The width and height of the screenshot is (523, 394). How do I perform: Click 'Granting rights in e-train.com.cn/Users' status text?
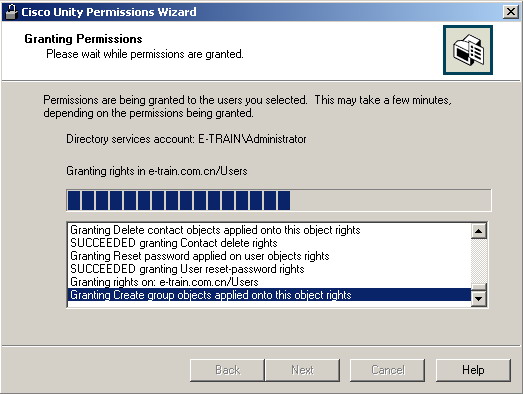157,171
